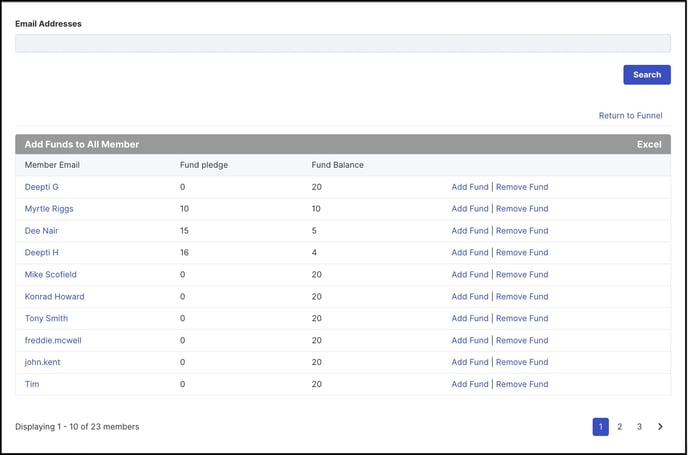Open Deepti H member link
The width and height of the screenshot is (688, 455).
pyautogui.click(x=41, y=252)
